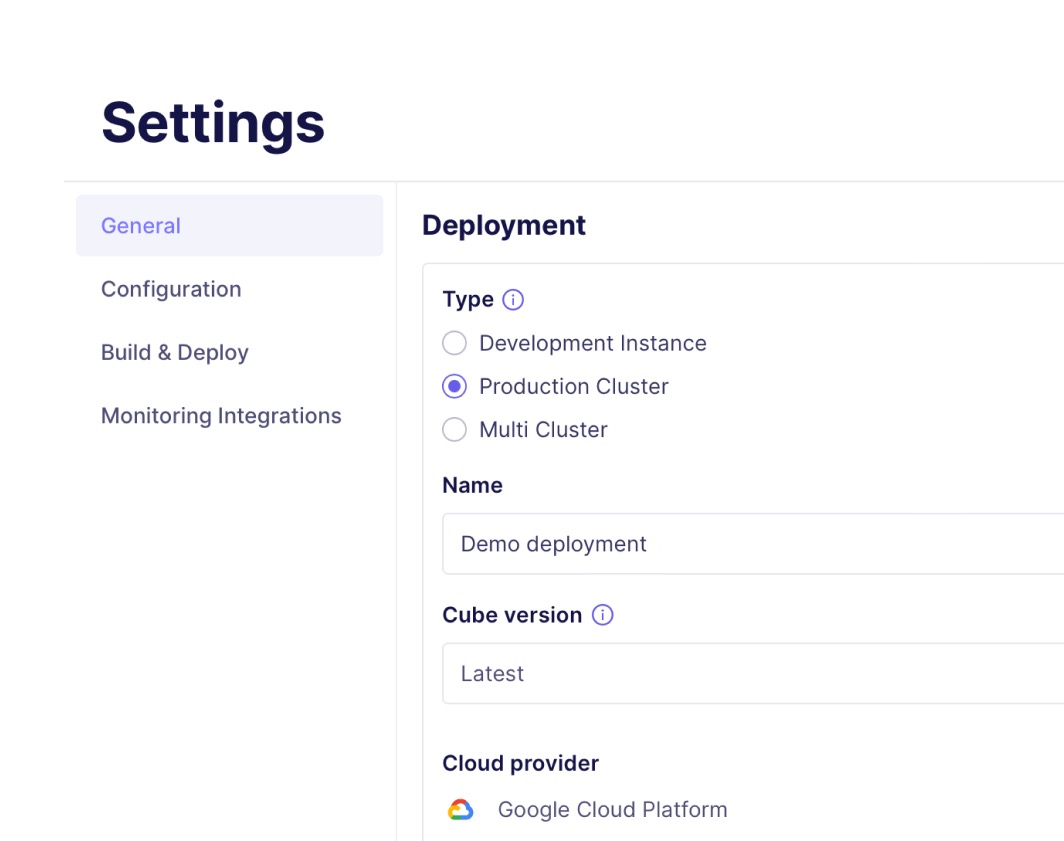The width and height of the screenshot is (1064, 841).
Task: Open the Type info tooltip
Action: 511,299
